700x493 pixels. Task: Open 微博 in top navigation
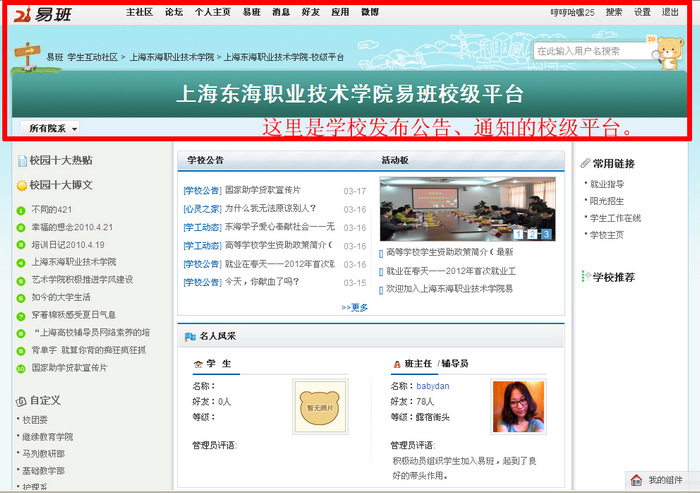click(x=370, y=13)
